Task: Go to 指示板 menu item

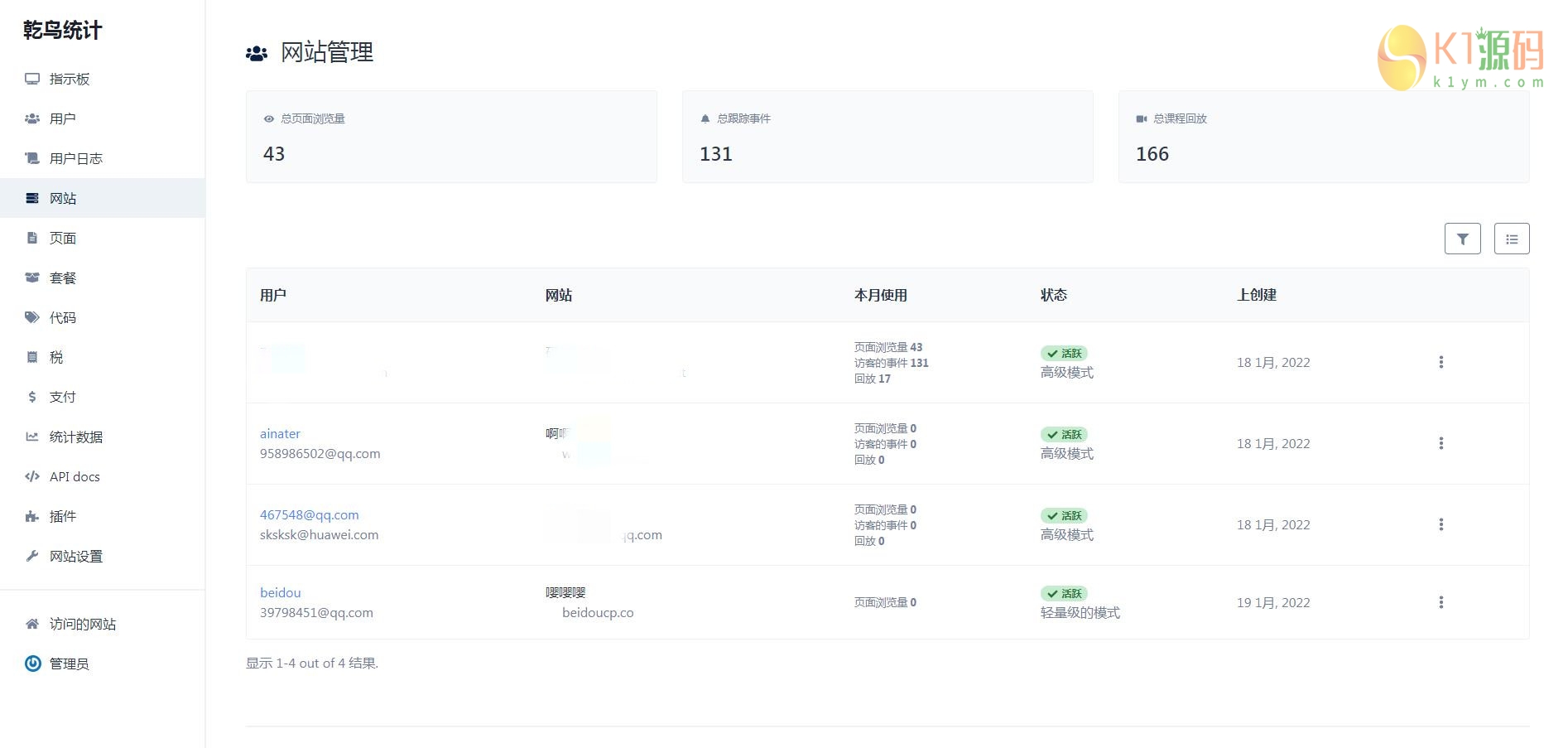Action: pyautogui.click(x=70, y=79)
